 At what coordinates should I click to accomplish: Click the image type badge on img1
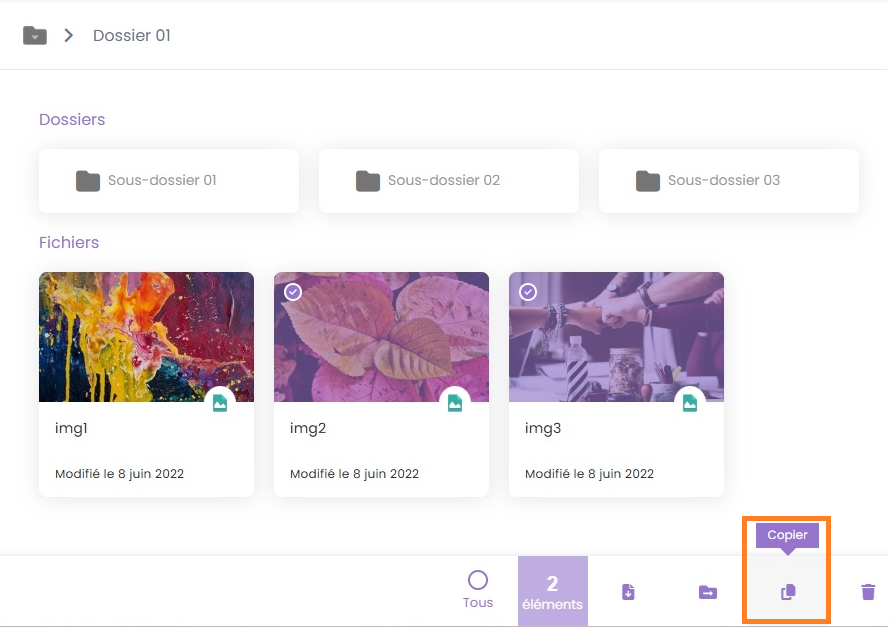coord(219,403)
